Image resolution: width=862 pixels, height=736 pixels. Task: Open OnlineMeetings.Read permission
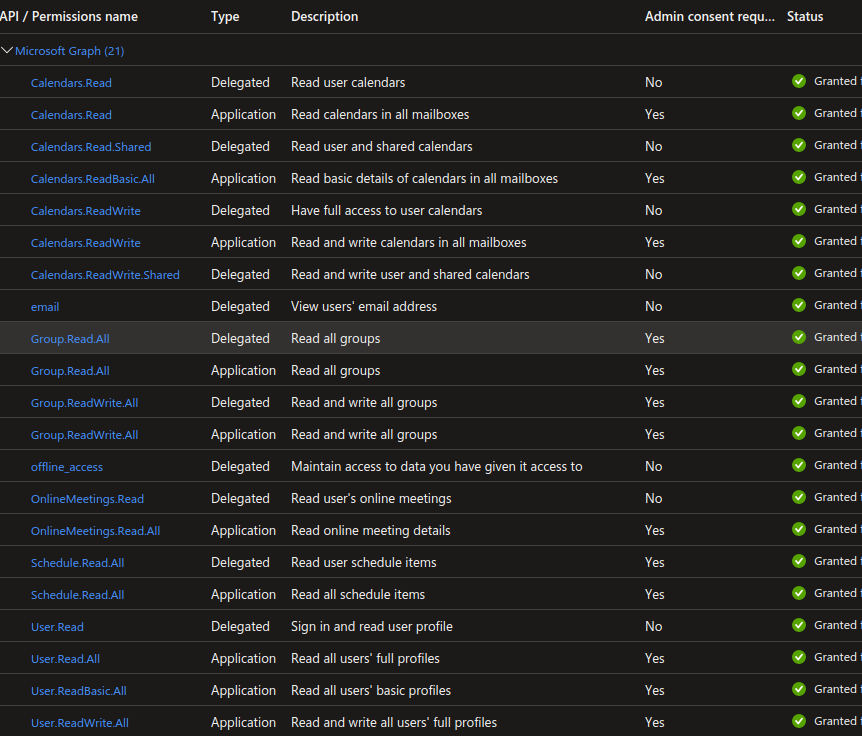[x=87, y=499]
